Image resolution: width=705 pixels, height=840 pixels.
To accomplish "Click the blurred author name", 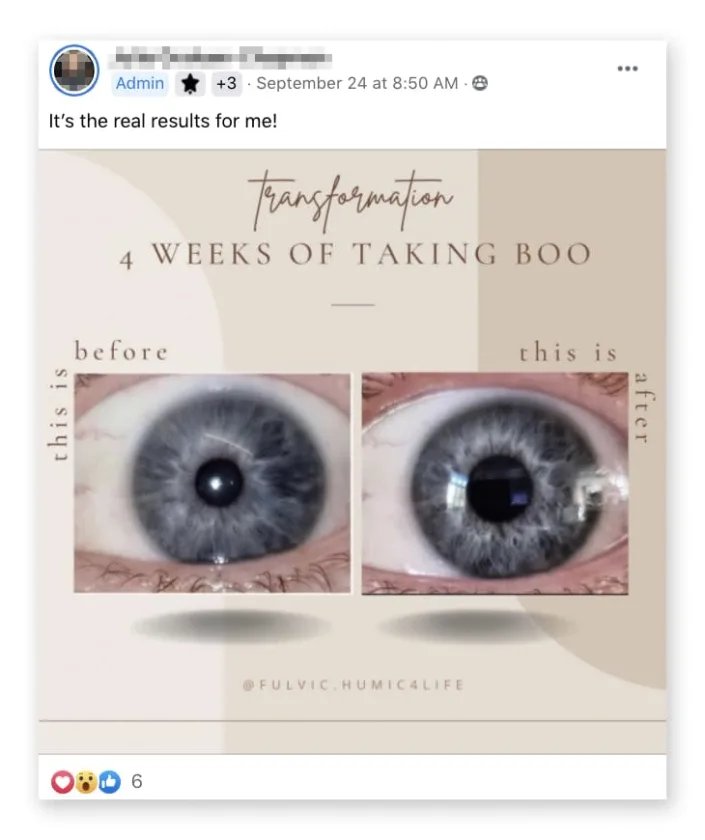I will click(x=222, y=56).
